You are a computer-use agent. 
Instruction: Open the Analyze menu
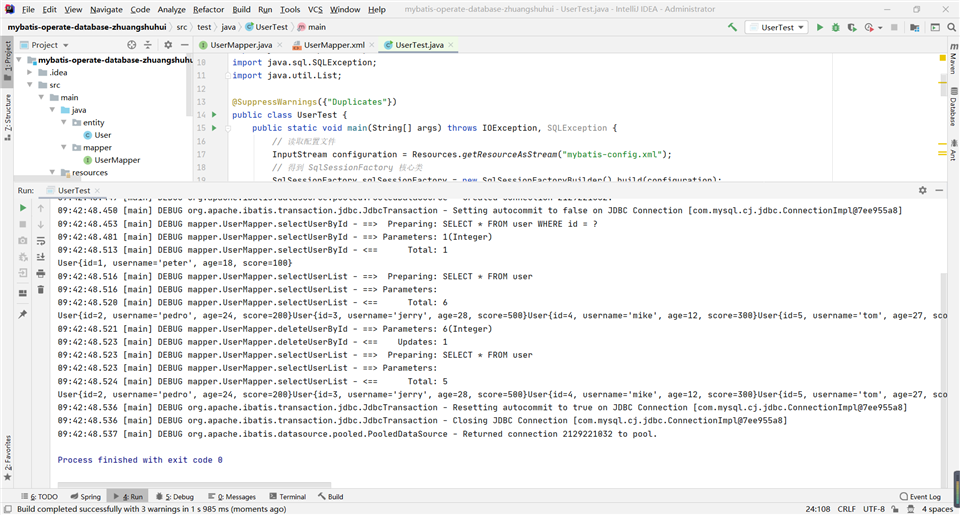pyautogui.click(x=171, y=9)
